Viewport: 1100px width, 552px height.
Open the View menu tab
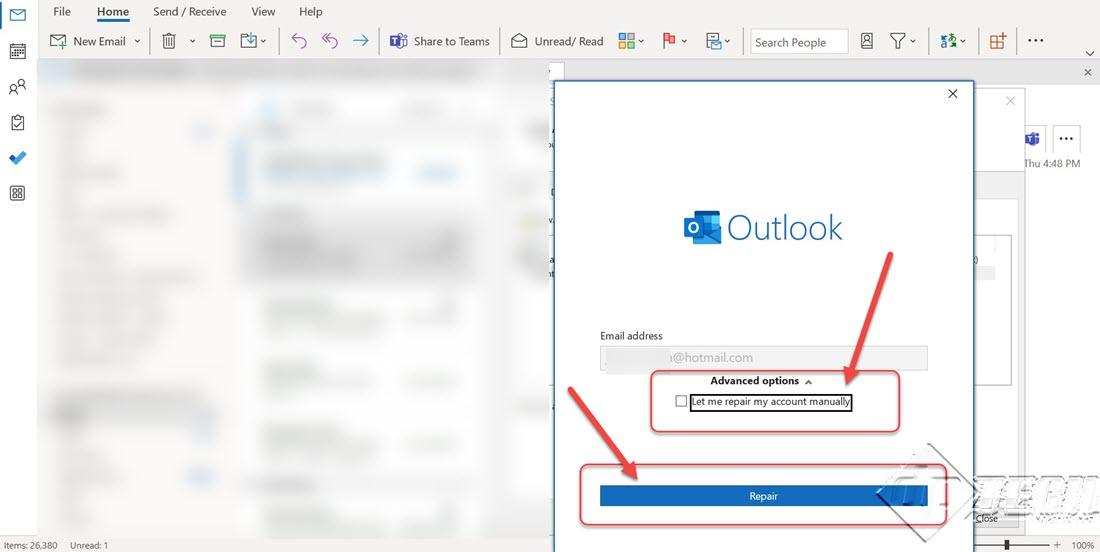tap(263, 12)
